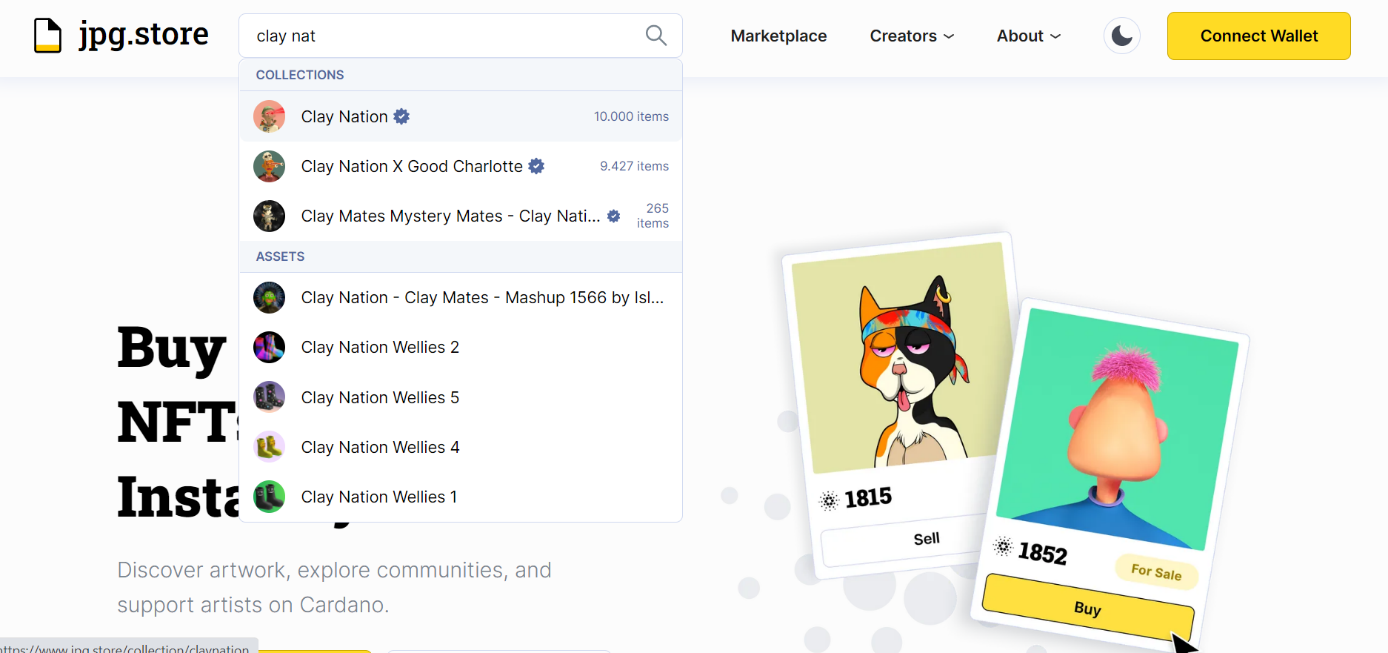Click Clay Nation collection avatar
This screenshot has height=653, width=1388.
tap(269, 116)
